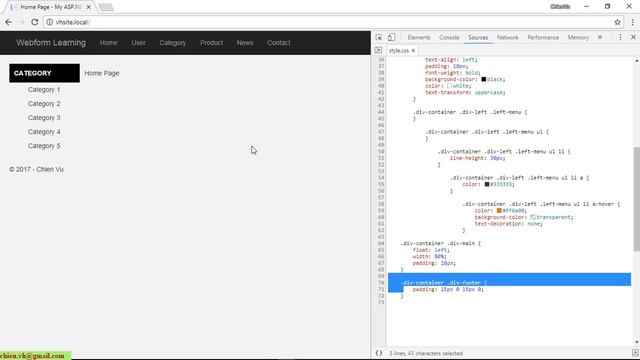This screenshot has height=360, width=640.
Task: Close the Home Page browser tab
Action: click(x=89, y=7)
